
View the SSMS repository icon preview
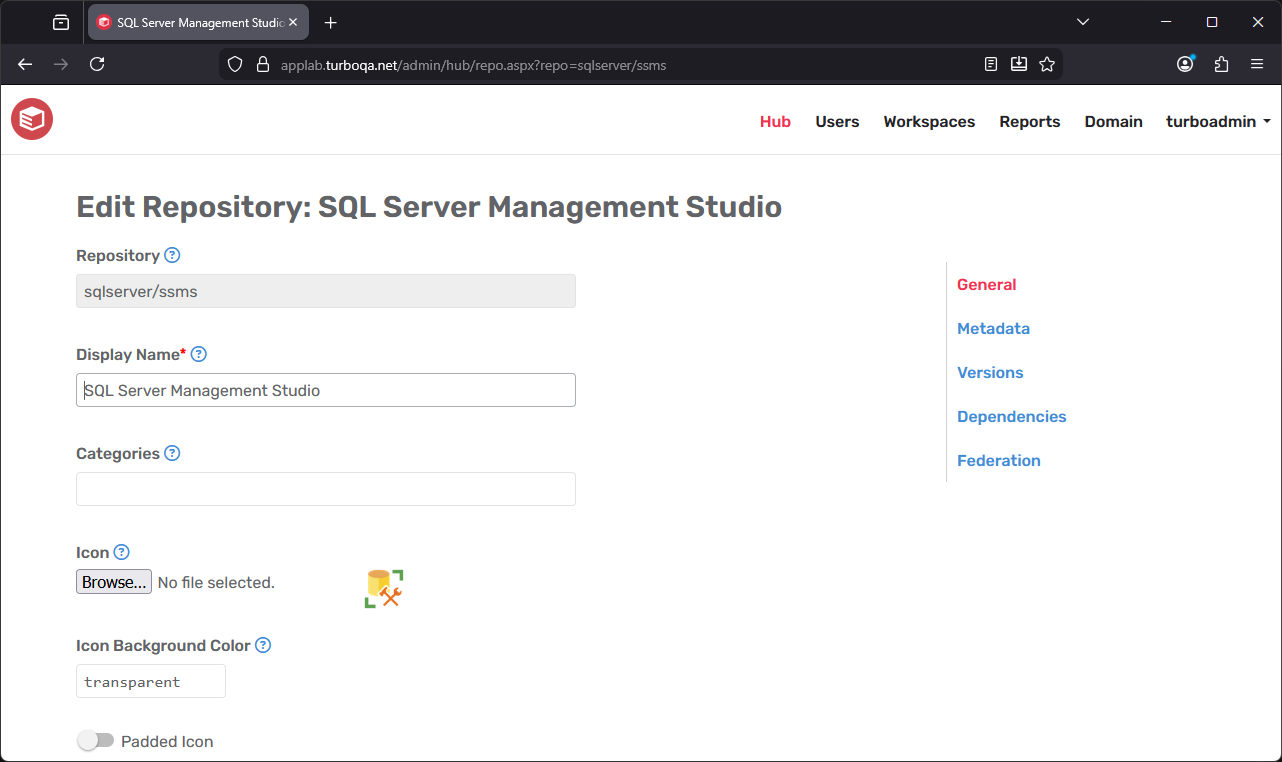click(x=384, y=588)
